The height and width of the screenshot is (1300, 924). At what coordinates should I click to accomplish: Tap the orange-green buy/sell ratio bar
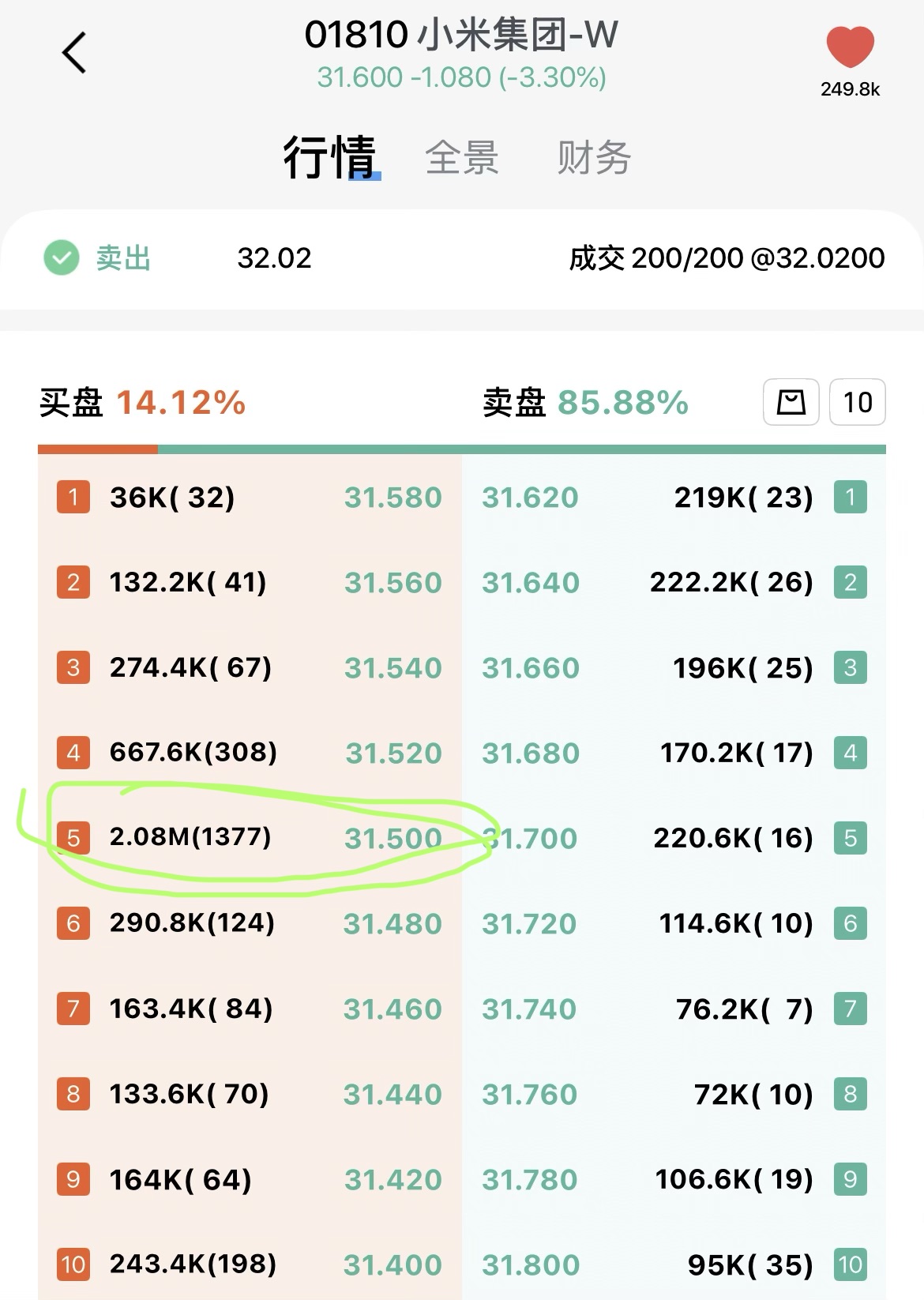(462, 449)
